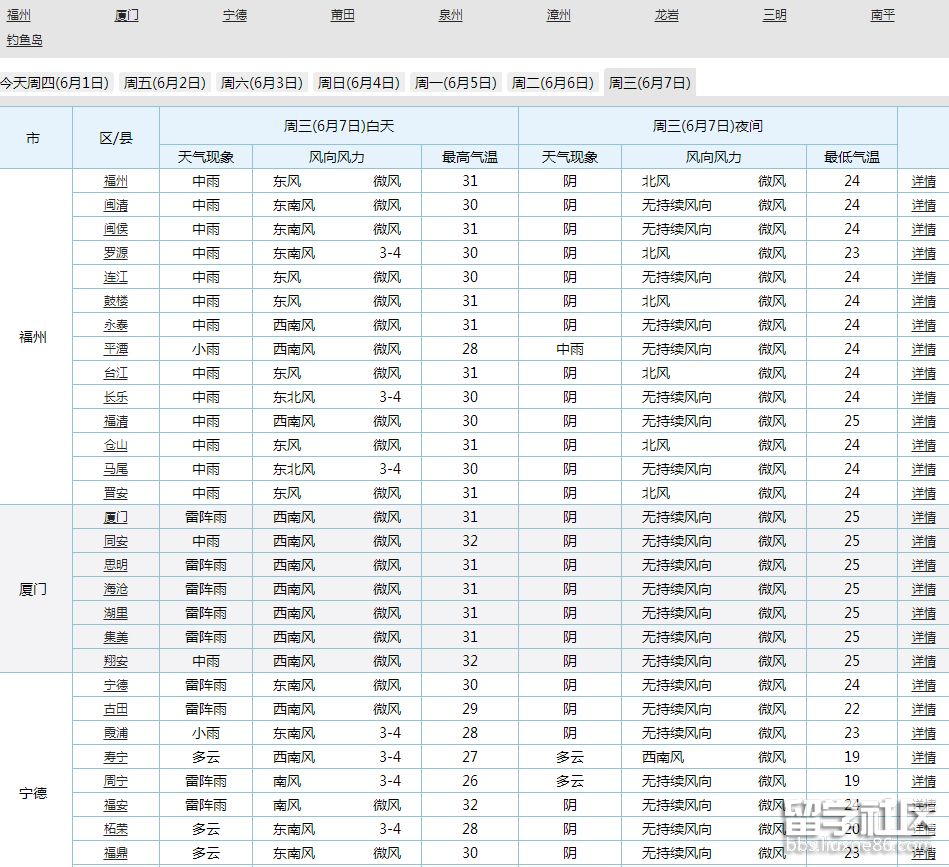Open the 宁德 city link at top

click(234, 14)
